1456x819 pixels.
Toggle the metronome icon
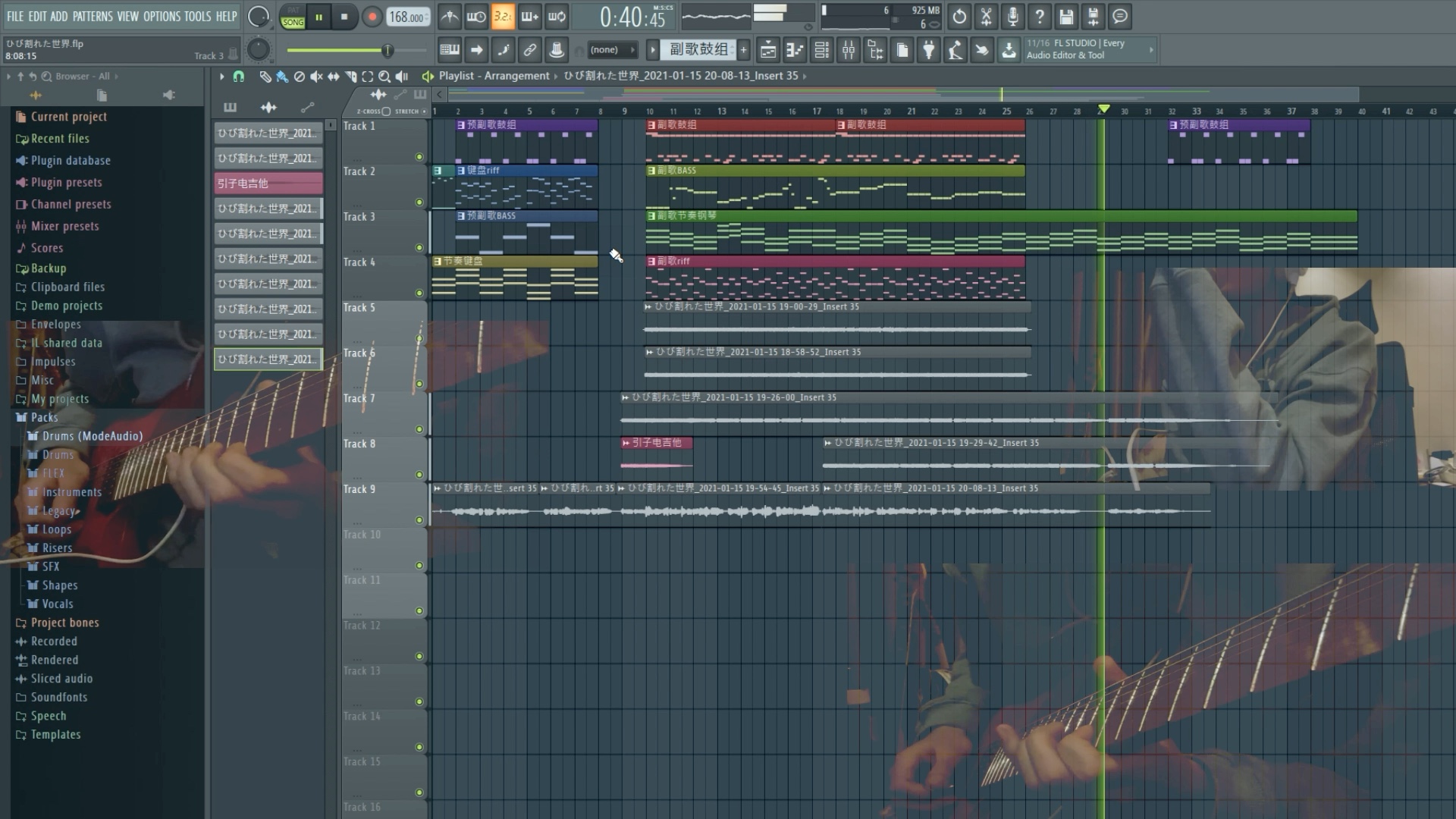tap(450, 16)
